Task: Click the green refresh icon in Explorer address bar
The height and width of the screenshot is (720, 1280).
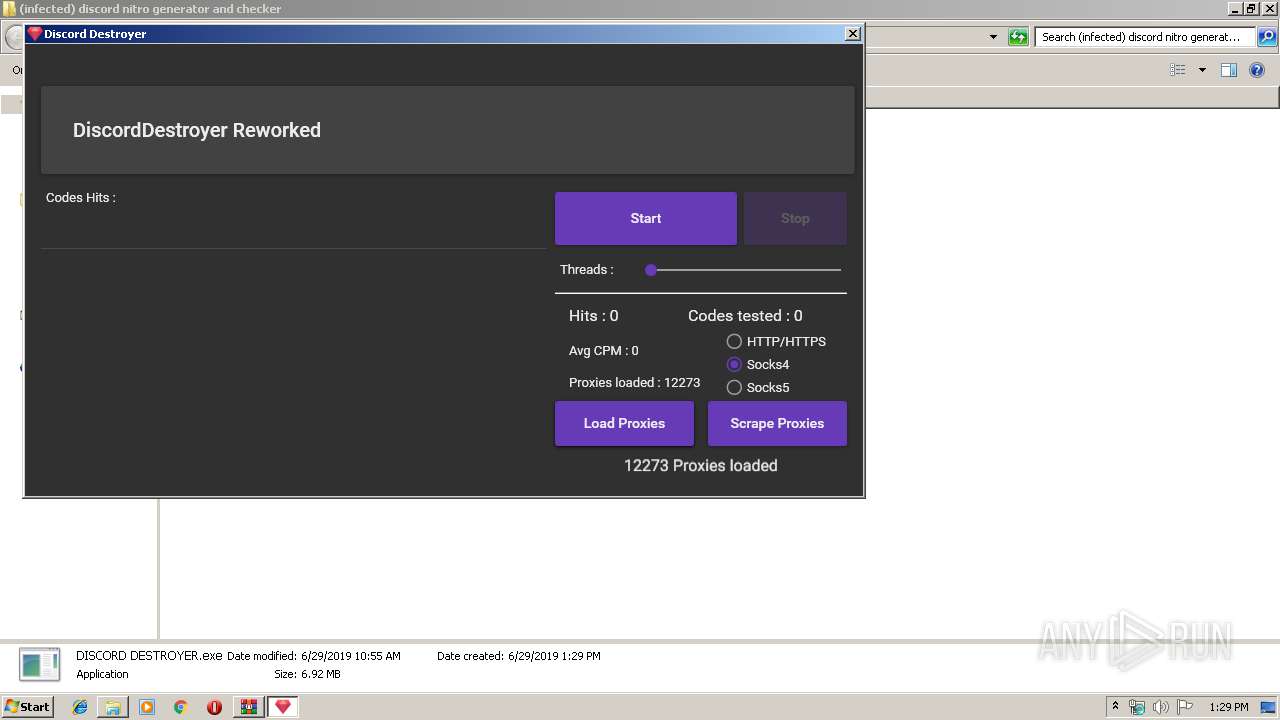Action: pyautogui.click(x=1018, y=37)
